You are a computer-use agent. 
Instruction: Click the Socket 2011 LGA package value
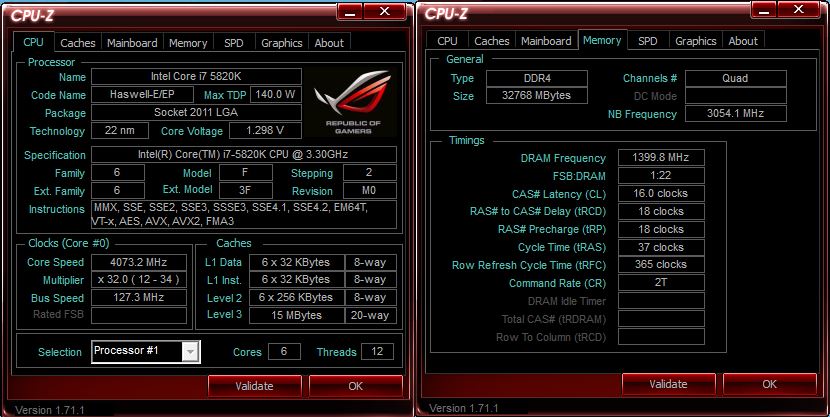196,112
